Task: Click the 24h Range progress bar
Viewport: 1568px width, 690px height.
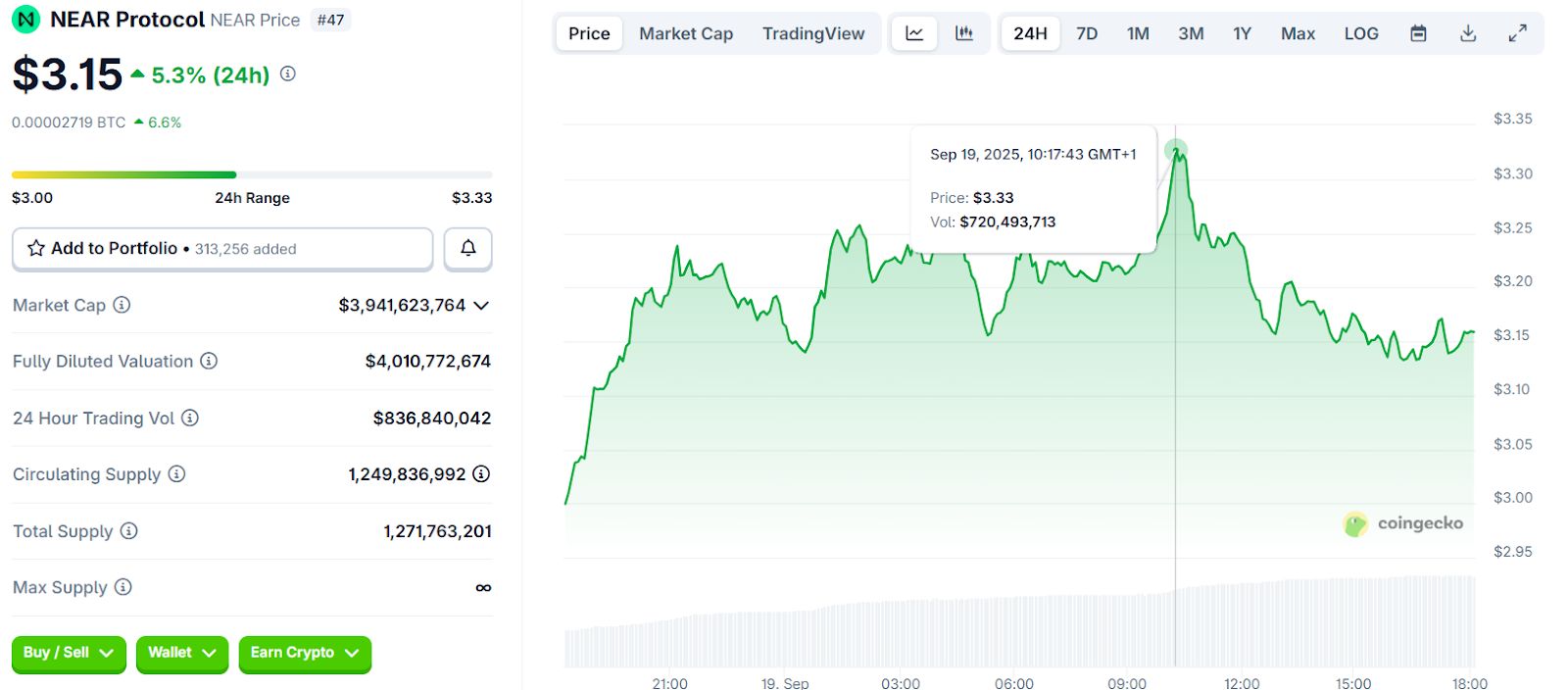Action: (252, 174)
